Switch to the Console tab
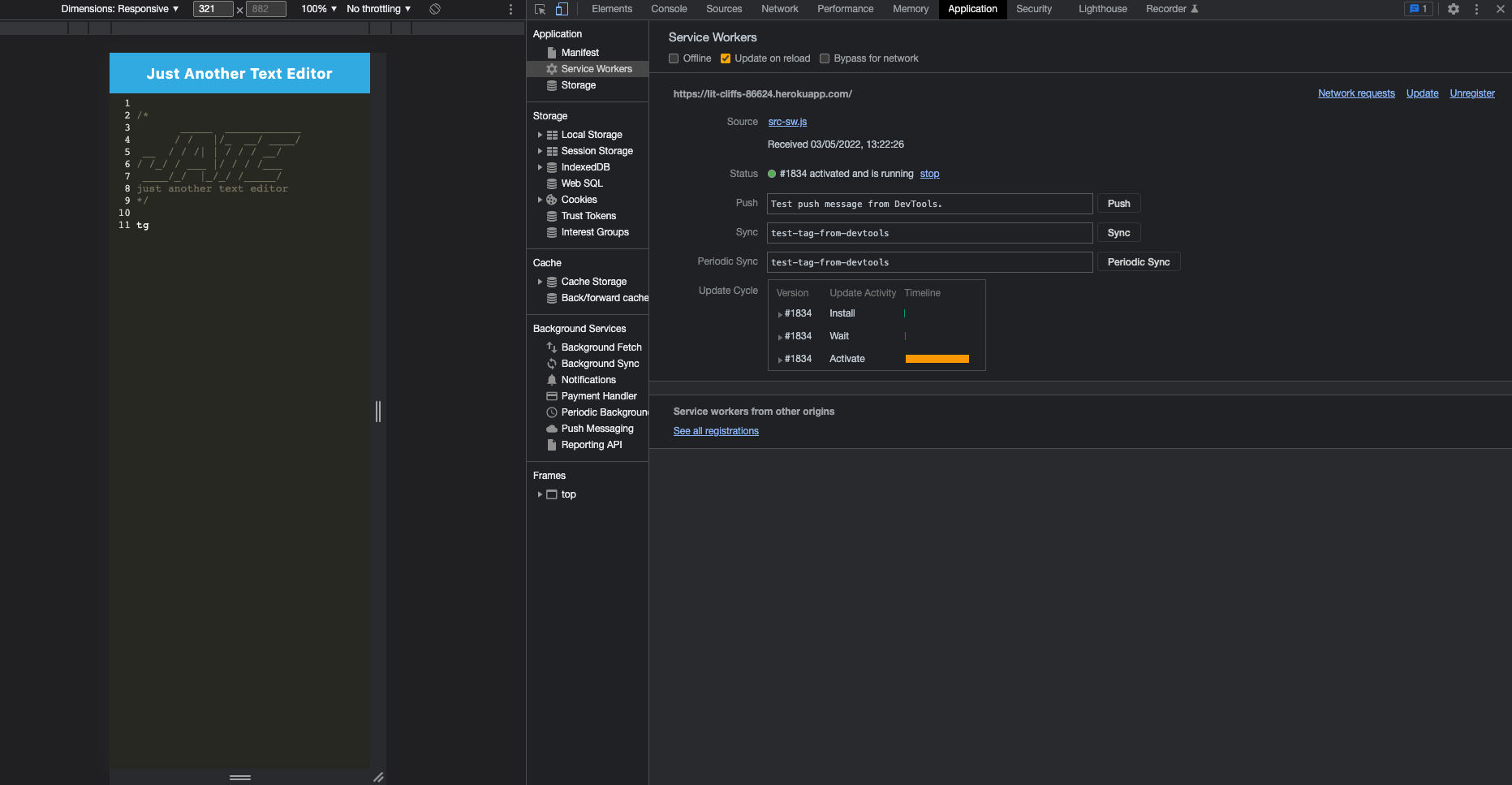 click(x=669, y=9)
